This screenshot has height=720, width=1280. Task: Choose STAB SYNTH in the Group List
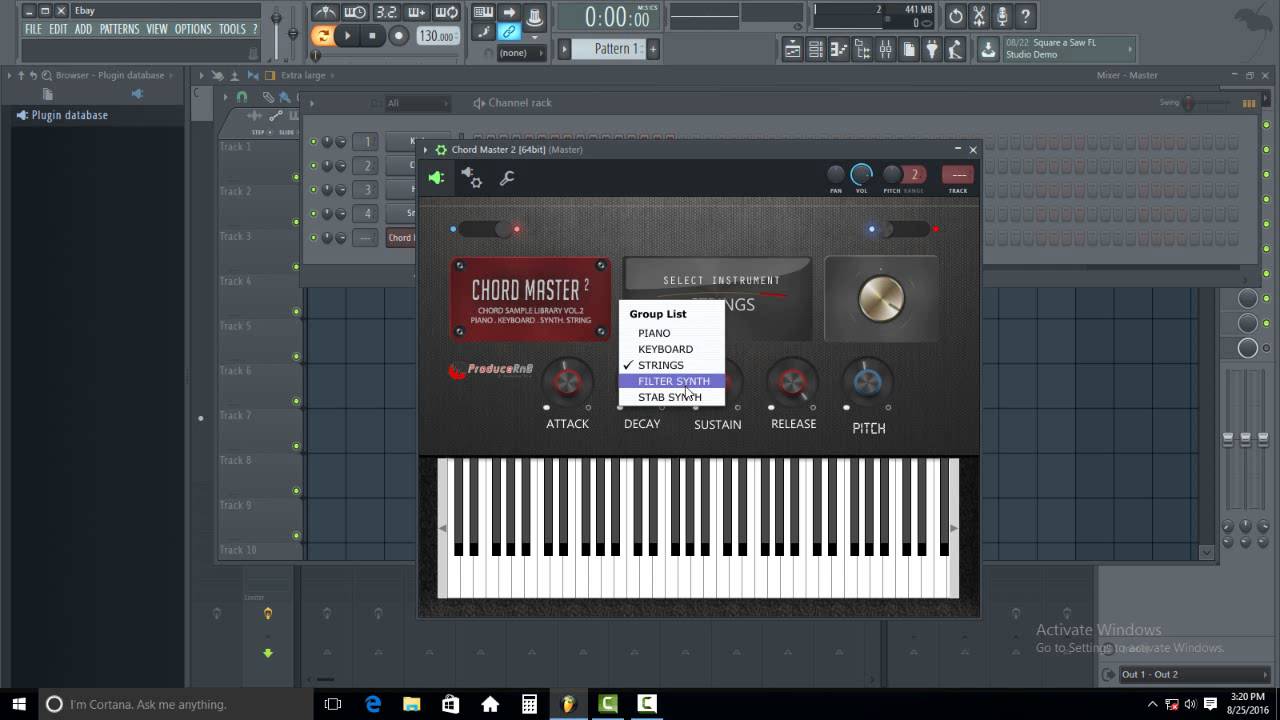(671, 397)
